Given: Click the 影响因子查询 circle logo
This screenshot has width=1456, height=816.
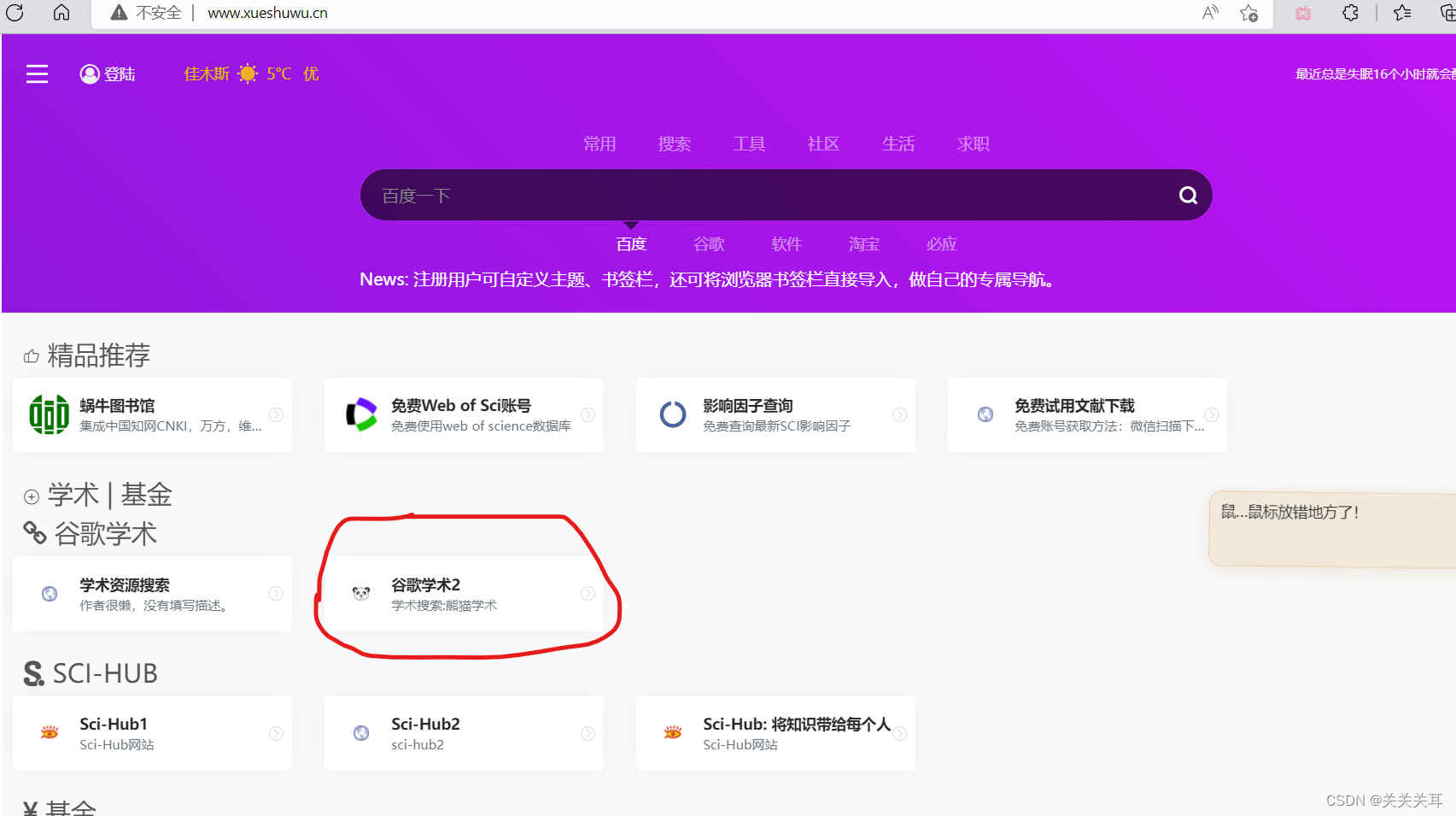Looking at the screenshot, I should tap(673, 414).
